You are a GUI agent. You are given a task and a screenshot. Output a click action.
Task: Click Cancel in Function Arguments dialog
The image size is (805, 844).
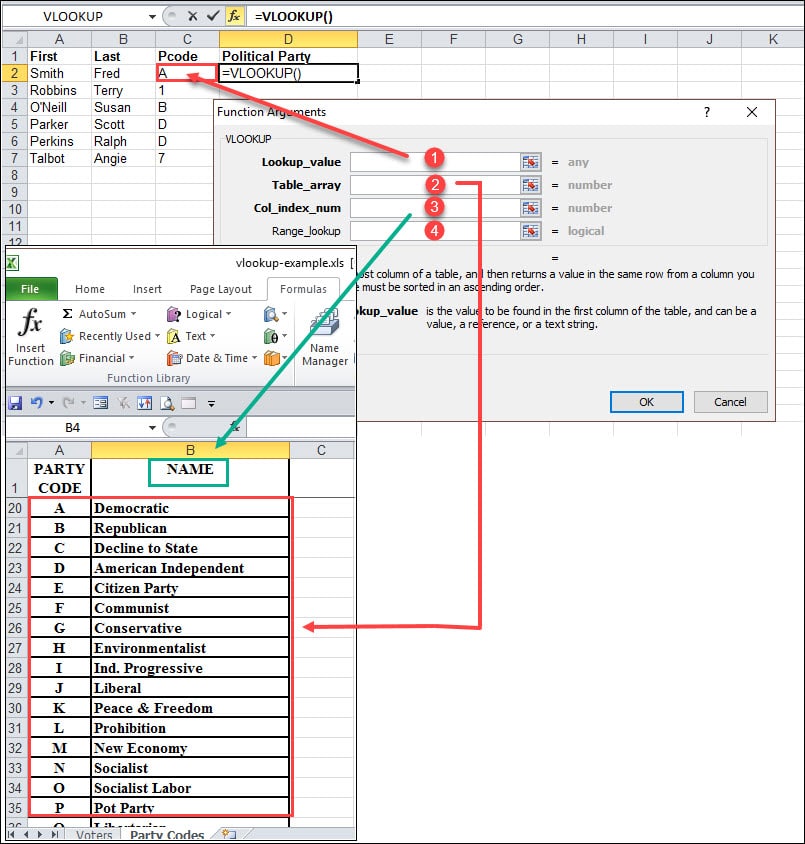[x=730, y=402]
